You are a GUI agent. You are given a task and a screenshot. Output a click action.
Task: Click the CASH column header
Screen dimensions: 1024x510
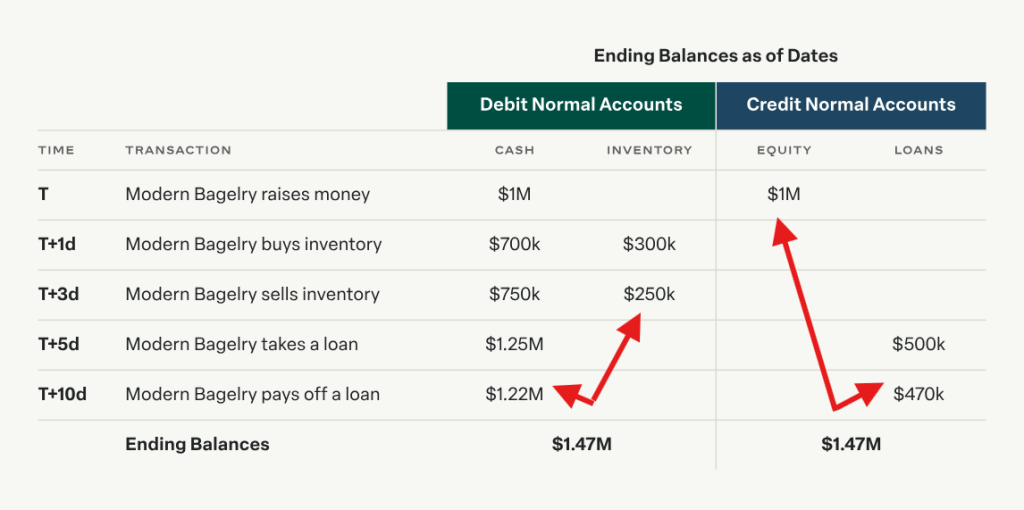click(515, 150)
